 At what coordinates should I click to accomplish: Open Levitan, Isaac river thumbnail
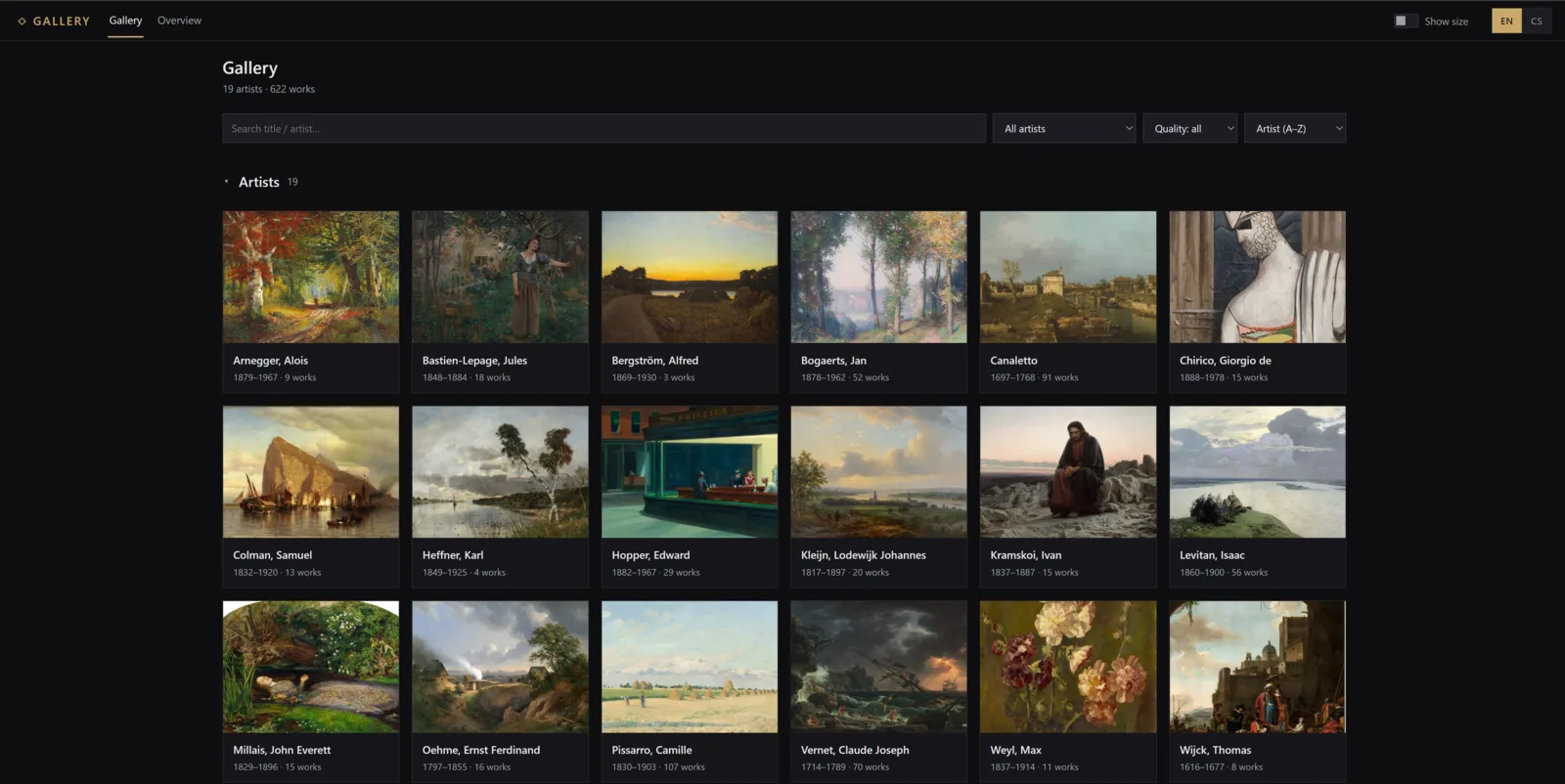tap(1258, 472)
